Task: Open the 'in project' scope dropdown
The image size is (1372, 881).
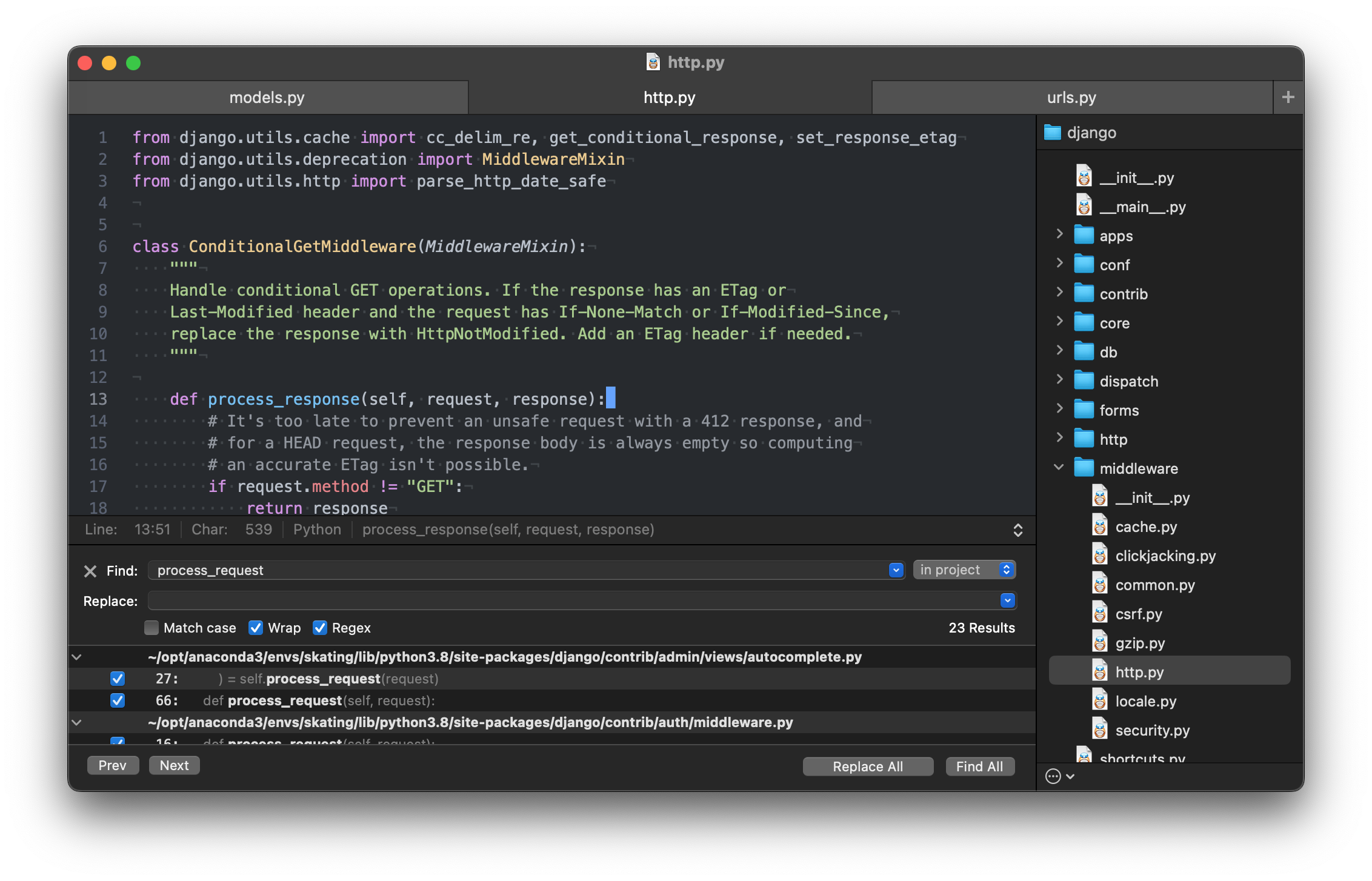Action: pos(964,570)
